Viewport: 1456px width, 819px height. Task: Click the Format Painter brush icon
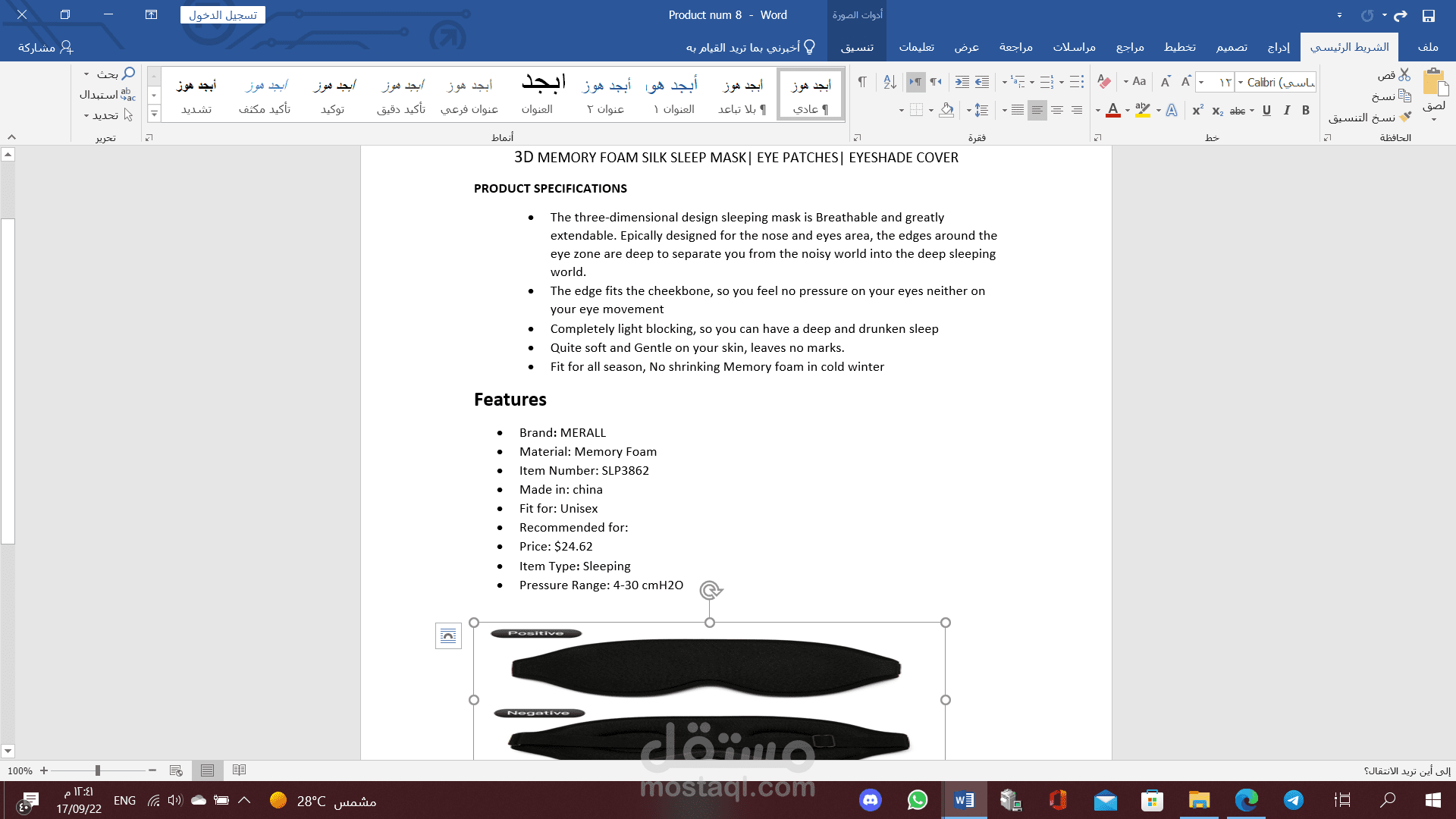pyautogui.click(x=1405, y=117)
